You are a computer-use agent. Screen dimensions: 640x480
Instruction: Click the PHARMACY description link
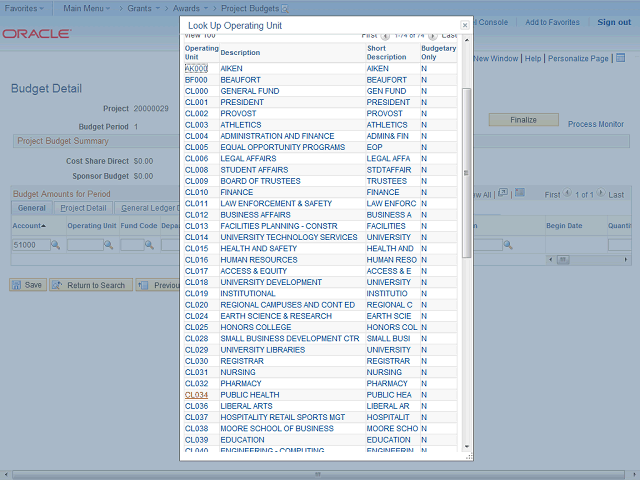click(241, 384)
